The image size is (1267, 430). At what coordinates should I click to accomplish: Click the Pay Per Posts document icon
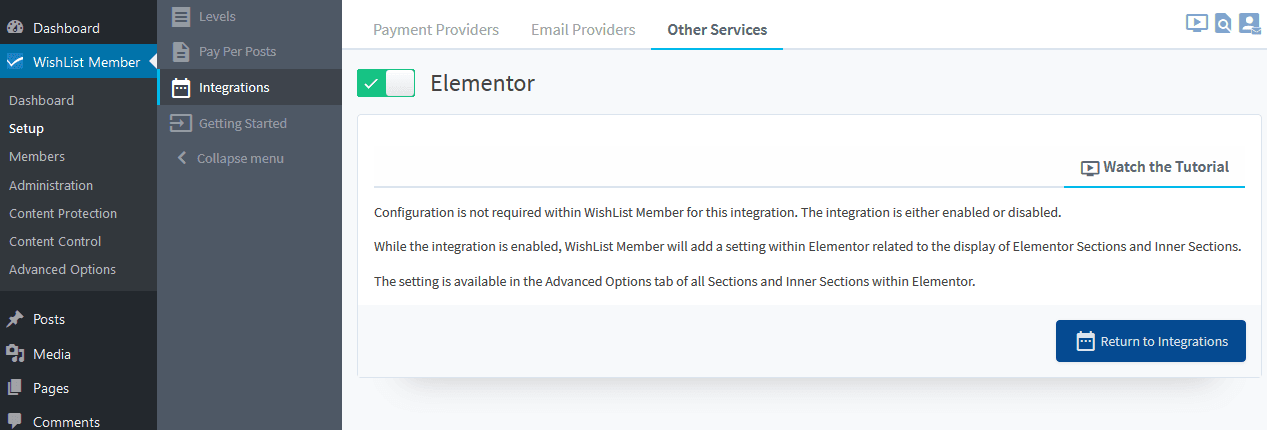tap(181, 51)
